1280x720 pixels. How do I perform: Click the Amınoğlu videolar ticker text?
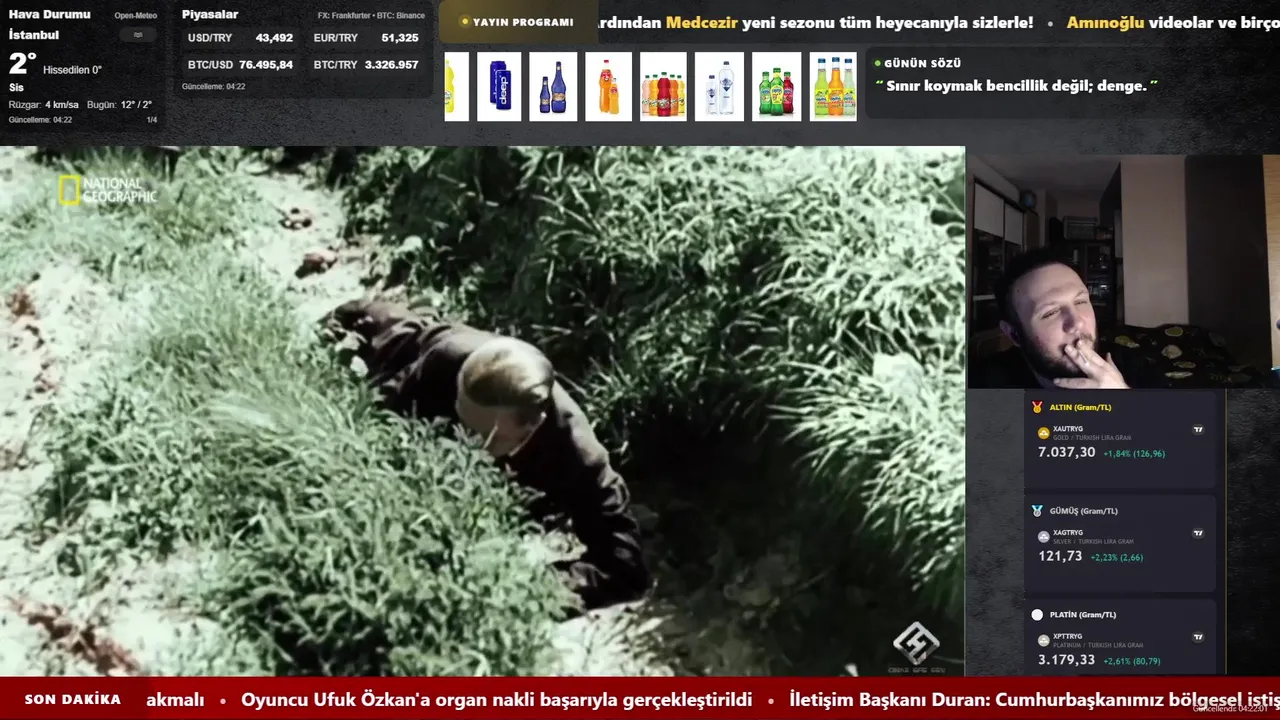coord(1173,23)
